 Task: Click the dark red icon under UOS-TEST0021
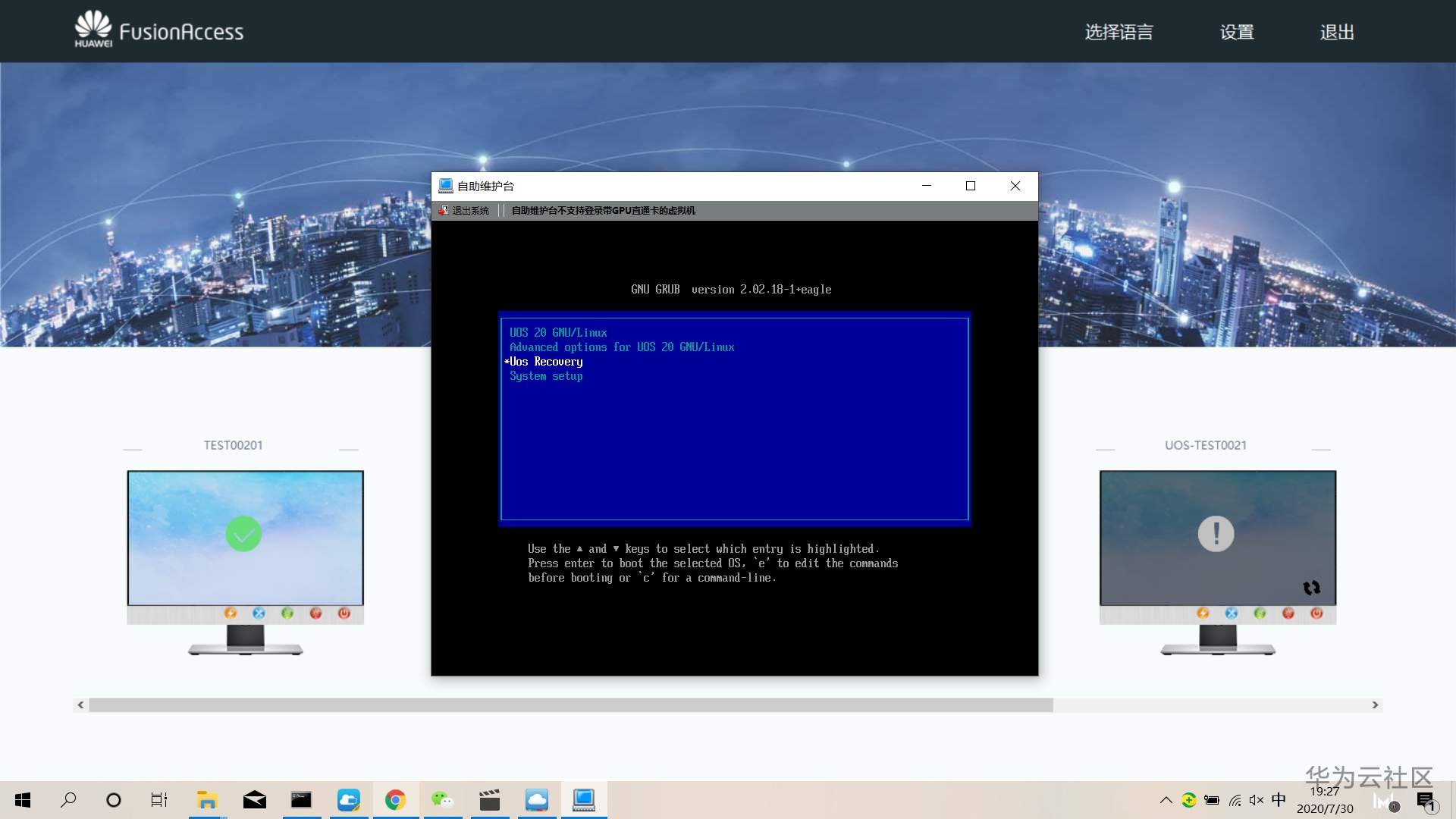1288,613
